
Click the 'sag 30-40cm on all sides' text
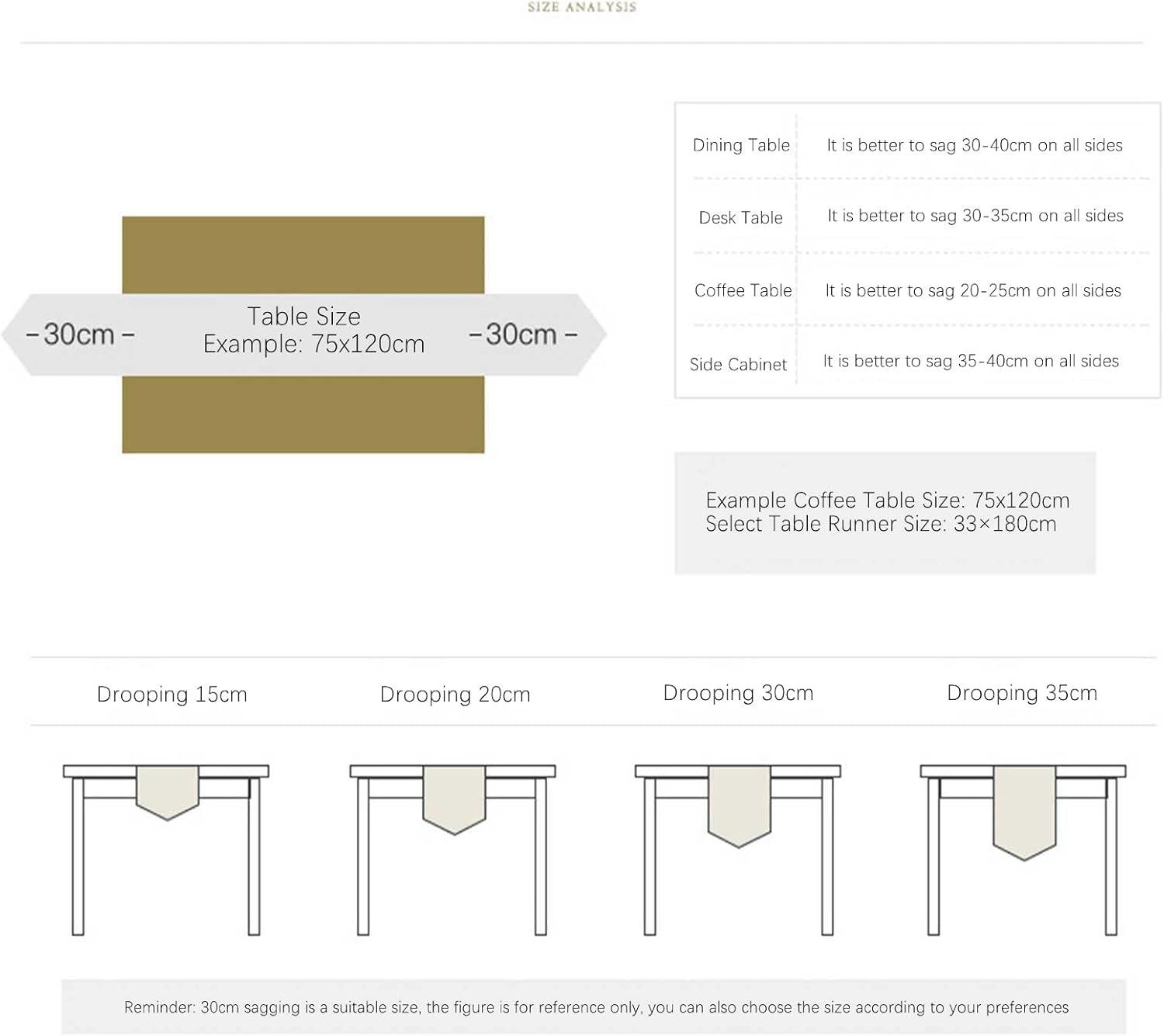974,145
